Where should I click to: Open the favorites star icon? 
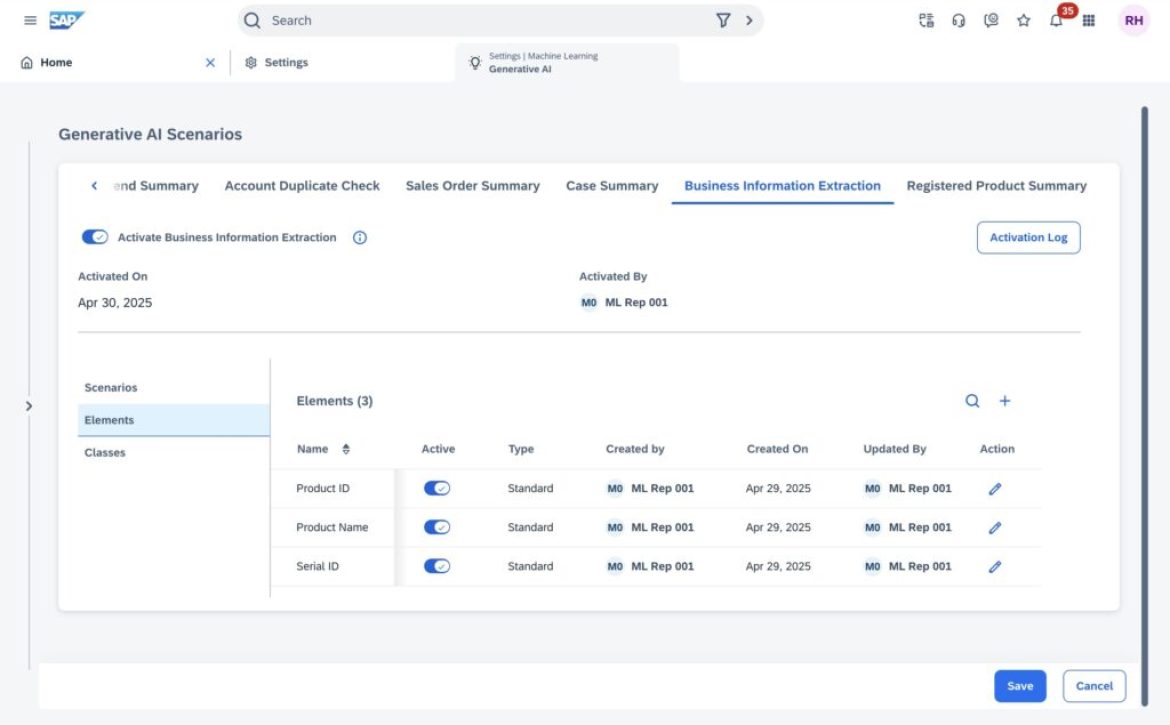[x=1023, y=21]
